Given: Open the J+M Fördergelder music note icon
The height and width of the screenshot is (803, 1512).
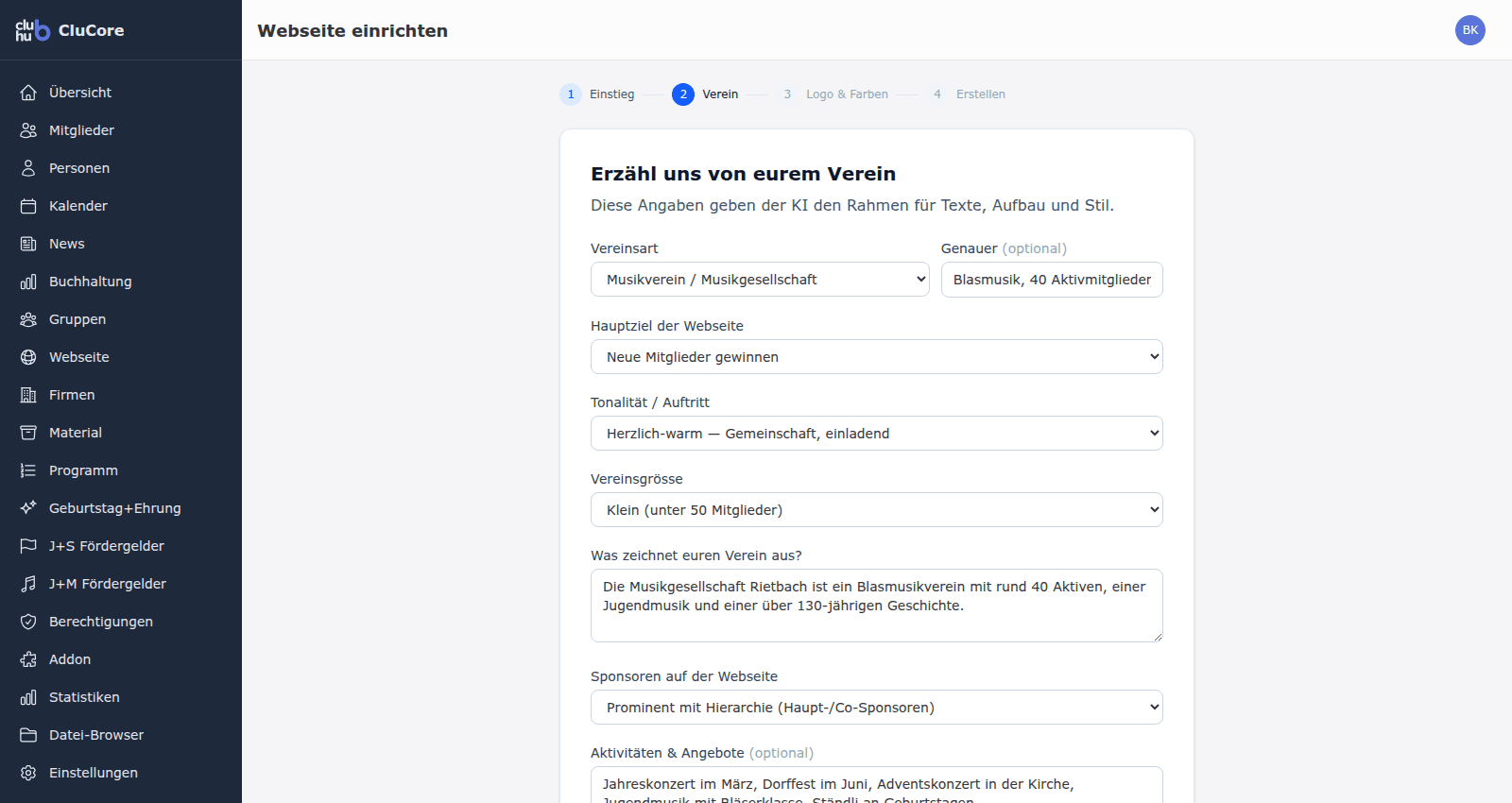Looking at the screenshot, I should coord(28,584).
